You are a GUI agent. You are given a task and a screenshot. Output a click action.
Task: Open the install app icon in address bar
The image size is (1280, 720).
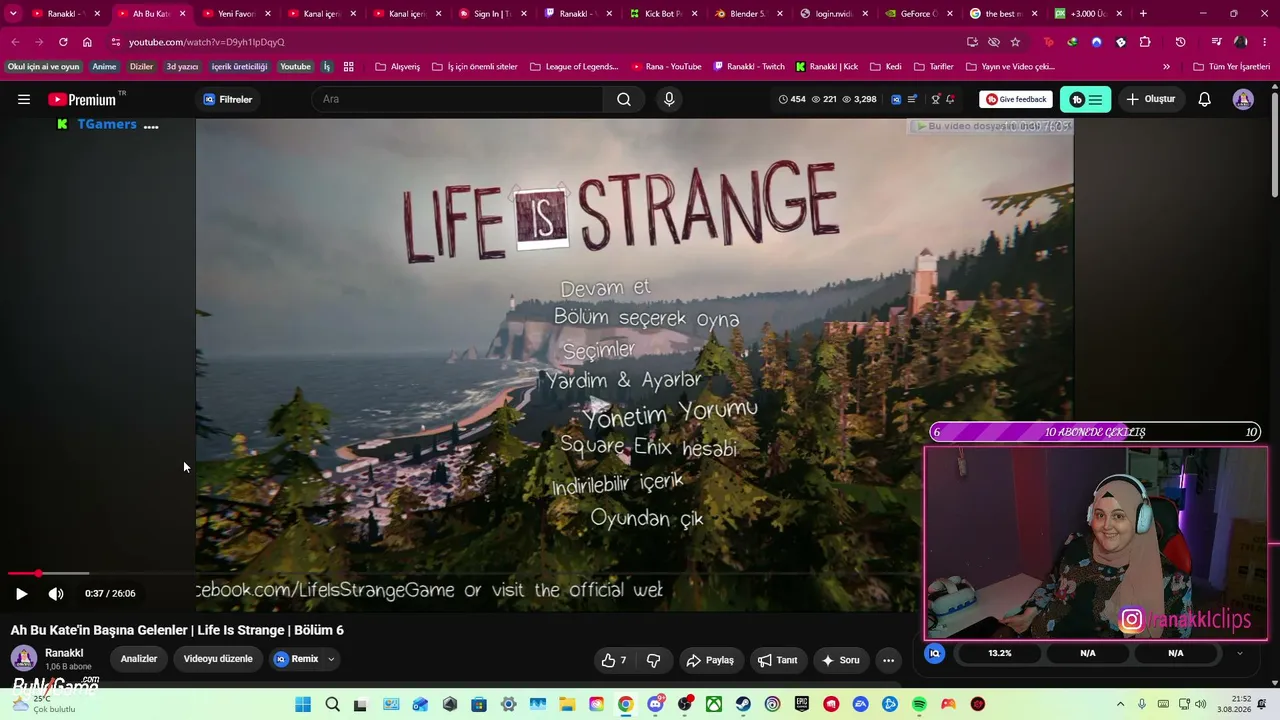(972, 42)
